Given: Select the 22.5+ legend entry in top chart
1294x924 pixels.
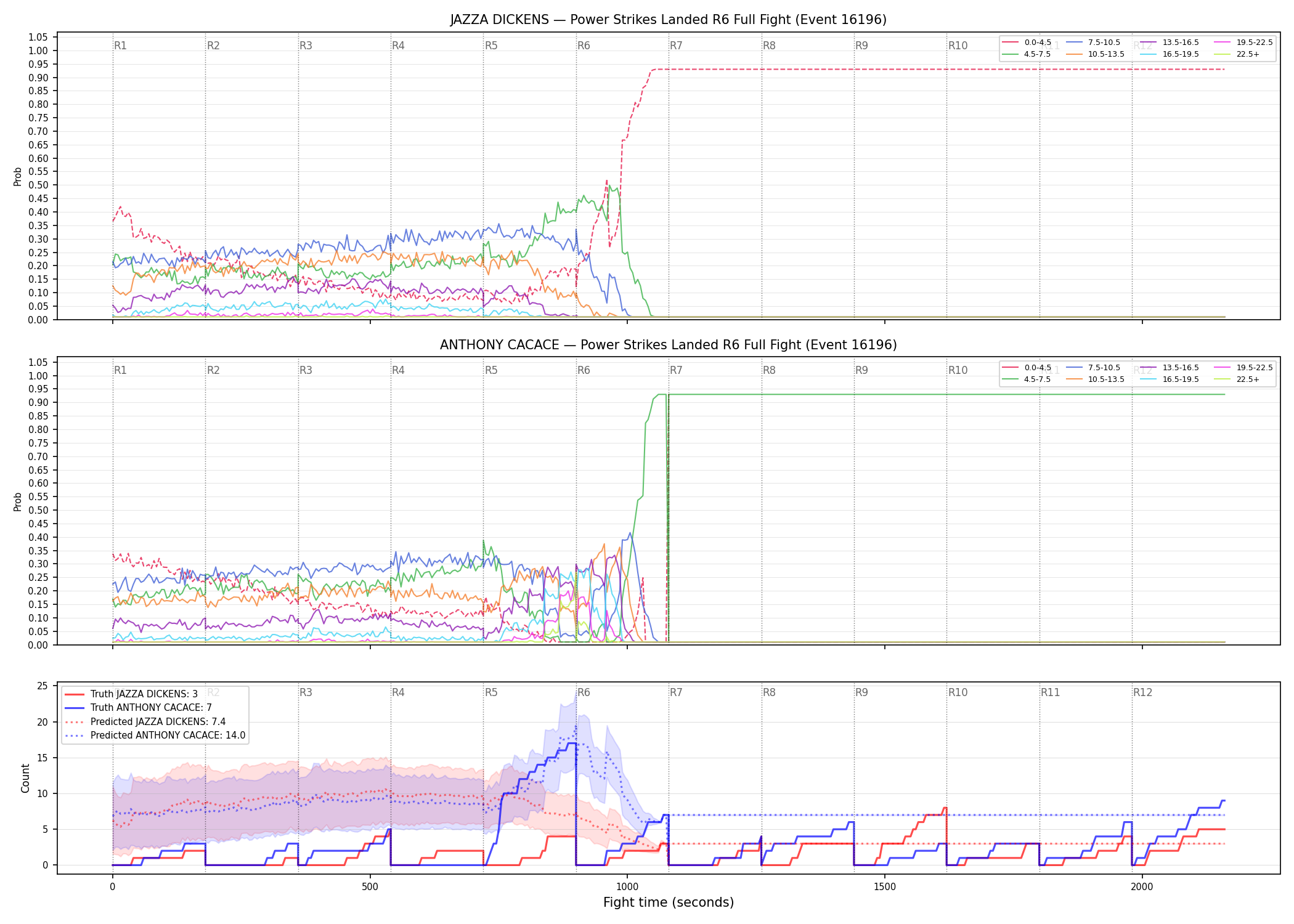Looking at the screenshot, I should 1237,54.
